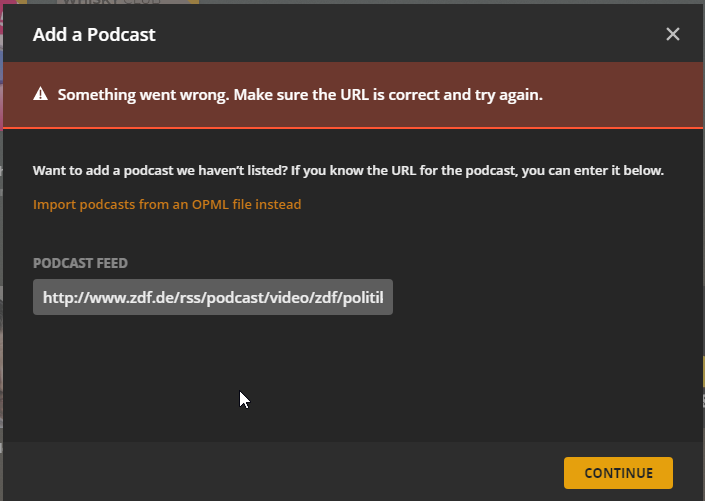Click the "Add a Podcast" dialog title

pyautogui.click(x=94, y=35)
